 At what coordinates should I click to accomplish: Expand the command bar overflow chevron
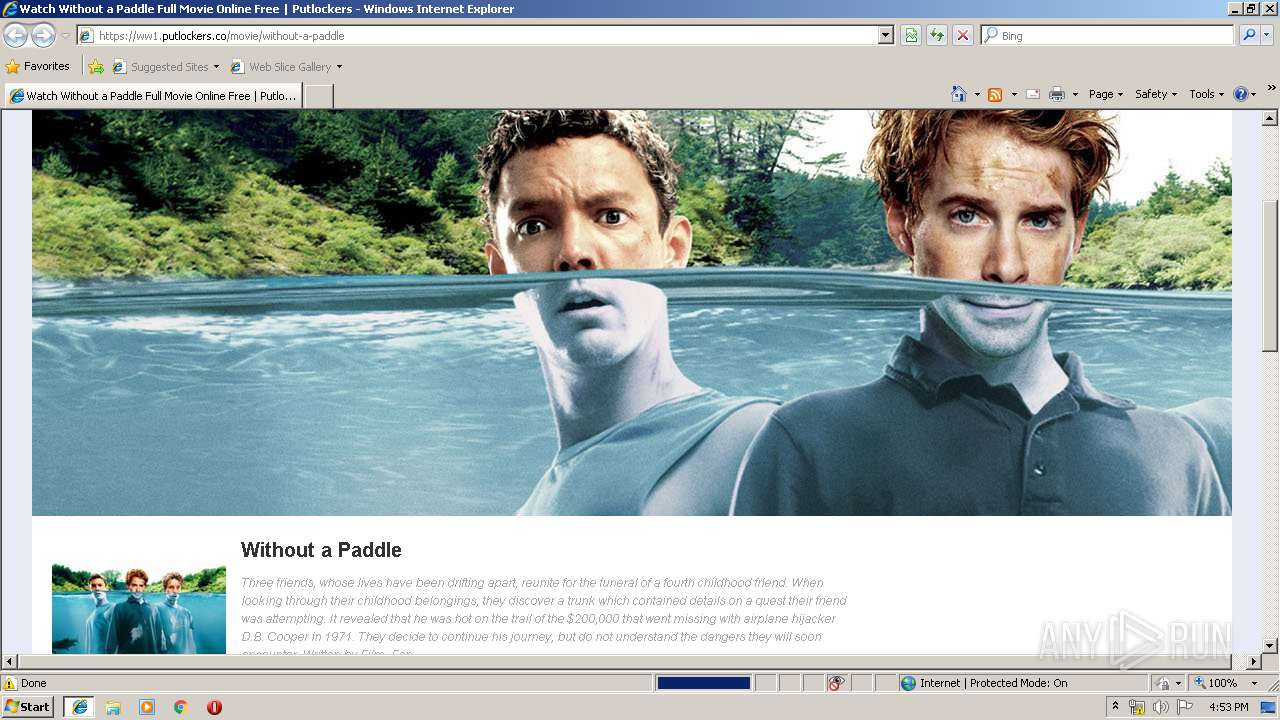[x=1272, y=89]
